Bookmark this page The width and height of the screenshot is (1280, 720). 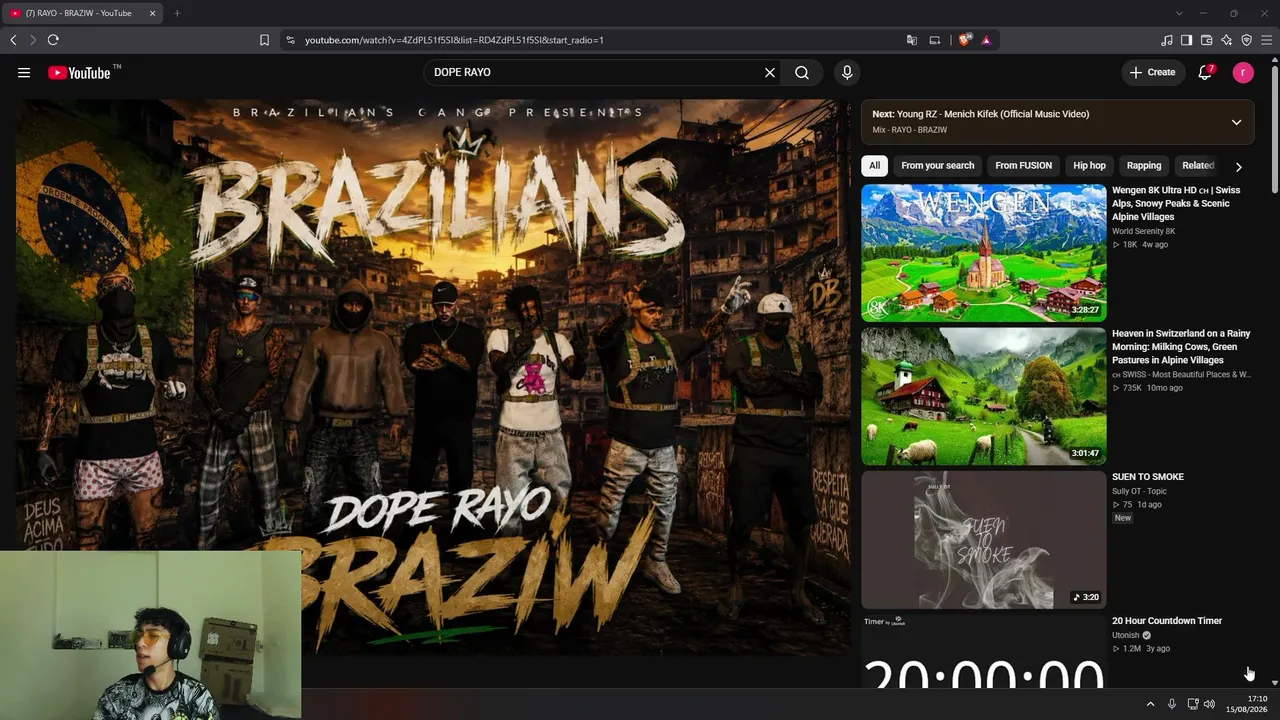264,40
